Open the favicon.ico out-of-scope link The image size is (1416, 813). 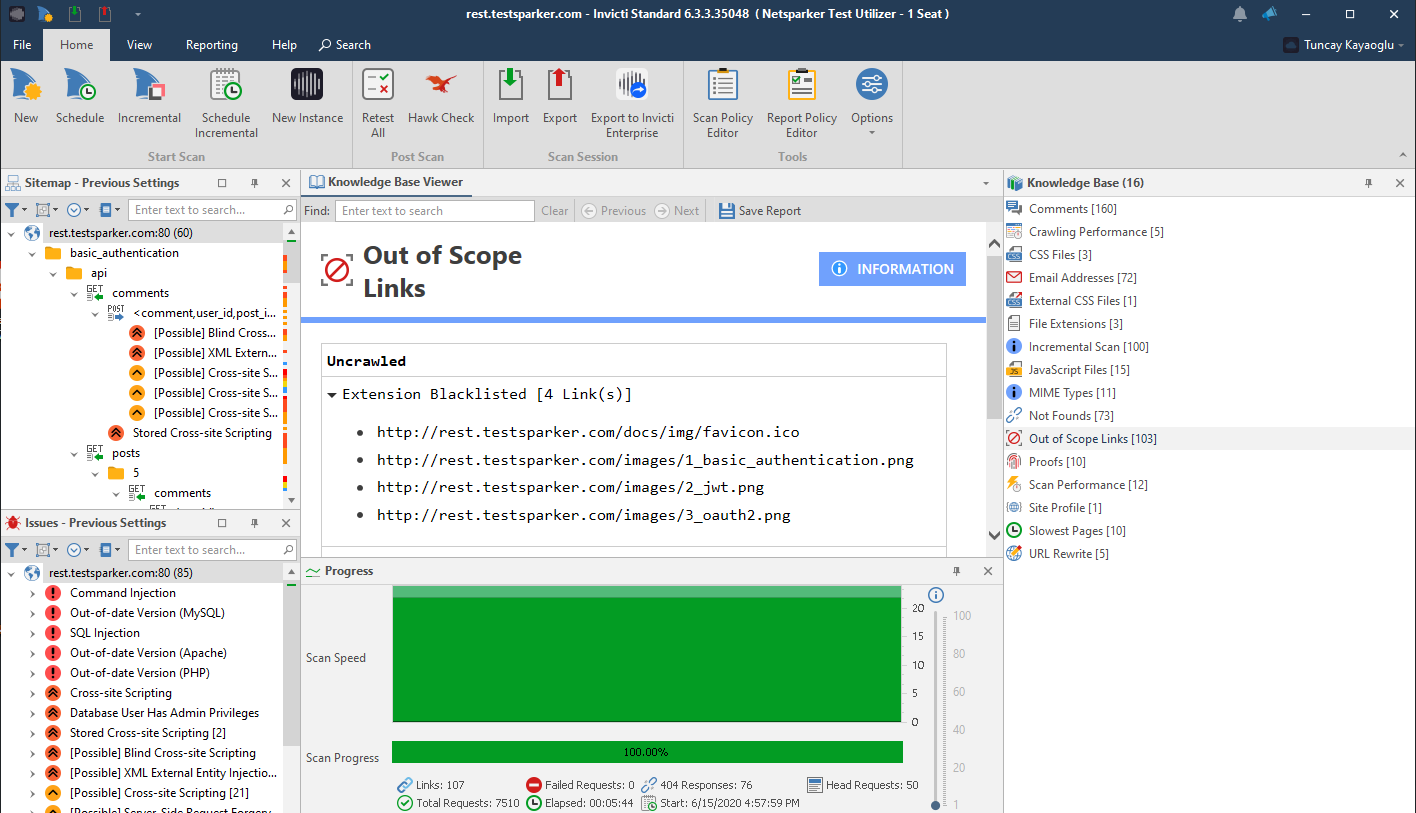click(588, 433)
